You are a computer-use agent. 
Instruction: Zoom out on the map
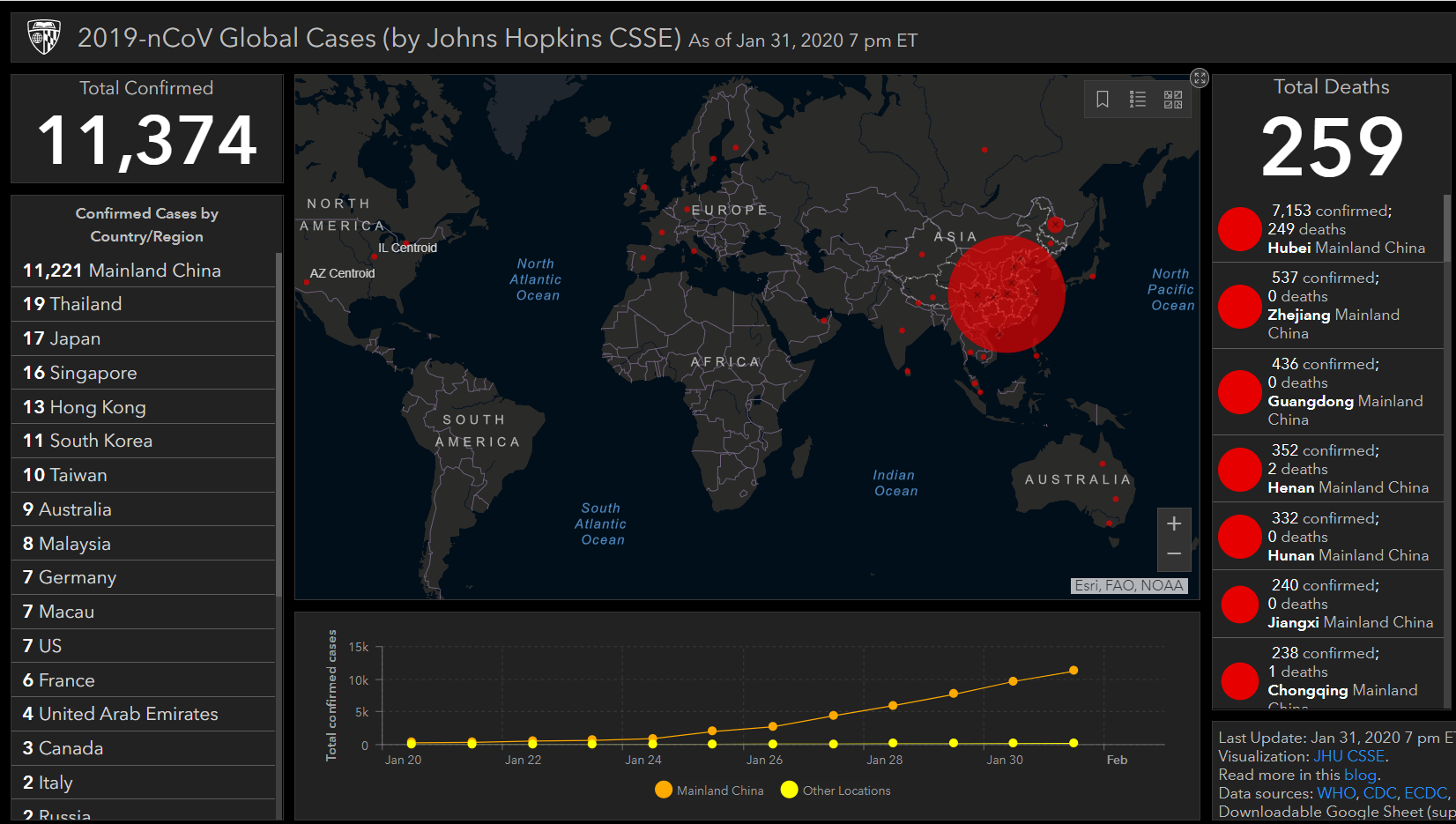tap(1174, 555)
